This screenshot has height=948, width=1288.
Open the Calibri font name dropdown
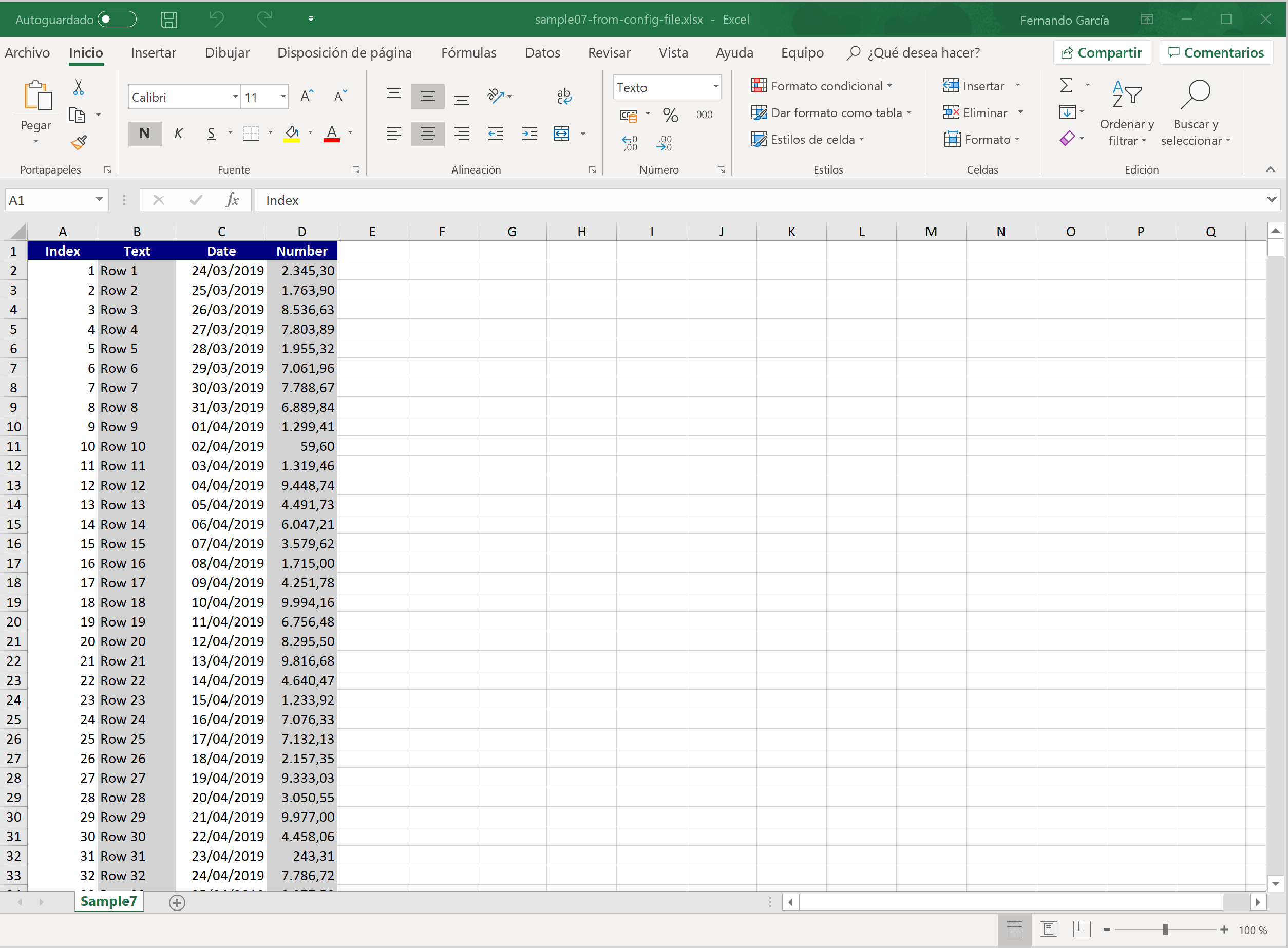pos(235,97)
